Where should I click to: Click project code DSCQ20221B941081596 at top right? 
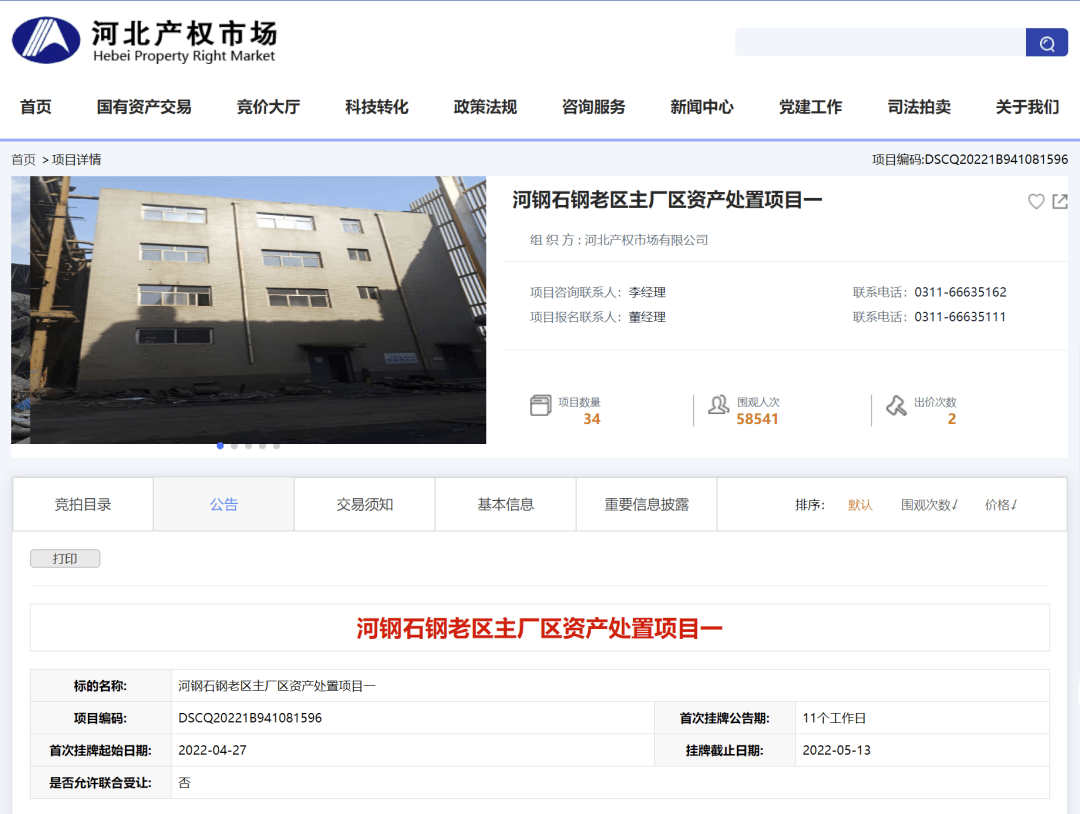click(x=996, y=160)
